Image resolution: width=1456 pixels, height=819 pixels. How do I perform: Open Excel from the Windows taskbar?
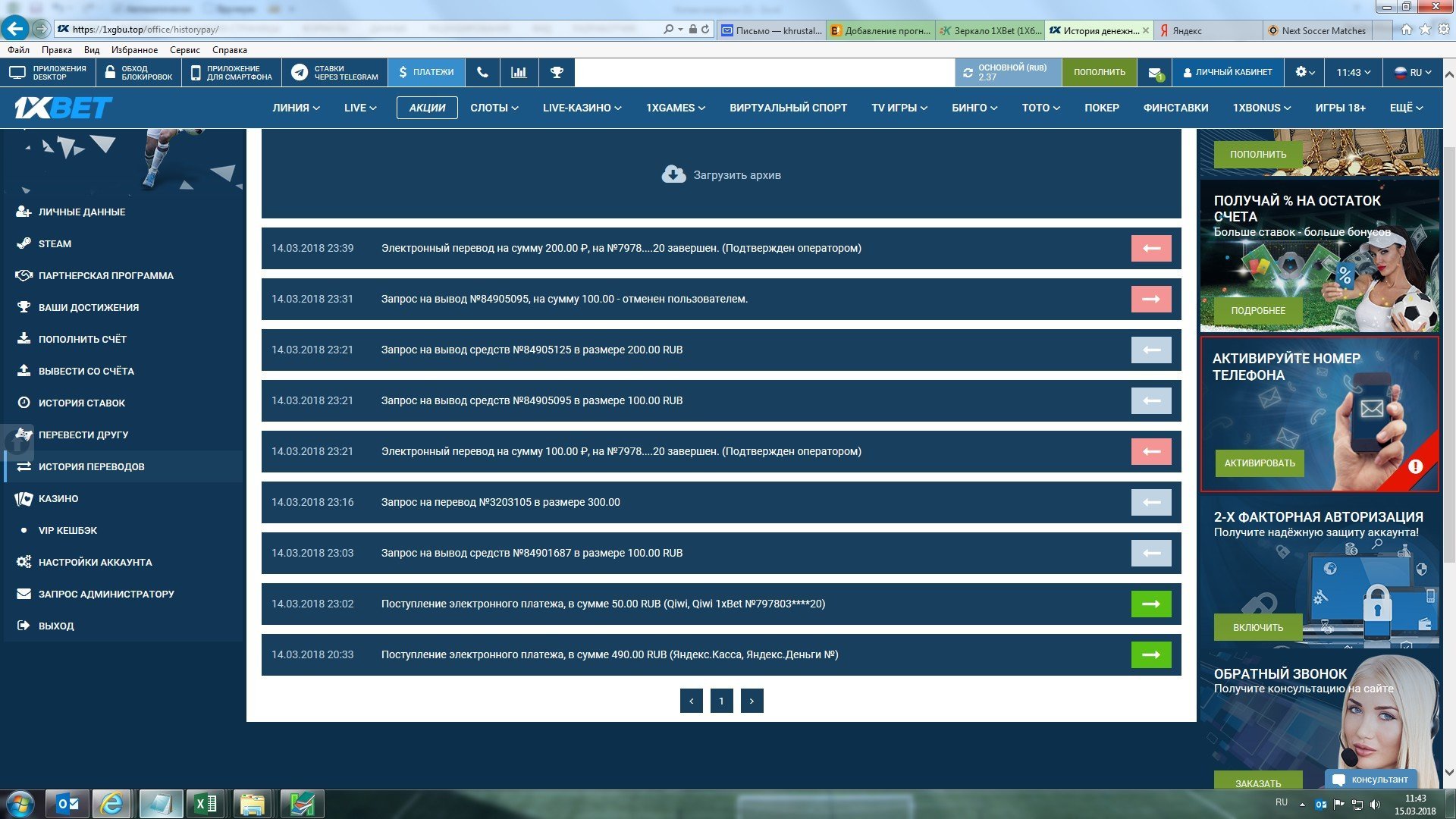click(206, 804)
